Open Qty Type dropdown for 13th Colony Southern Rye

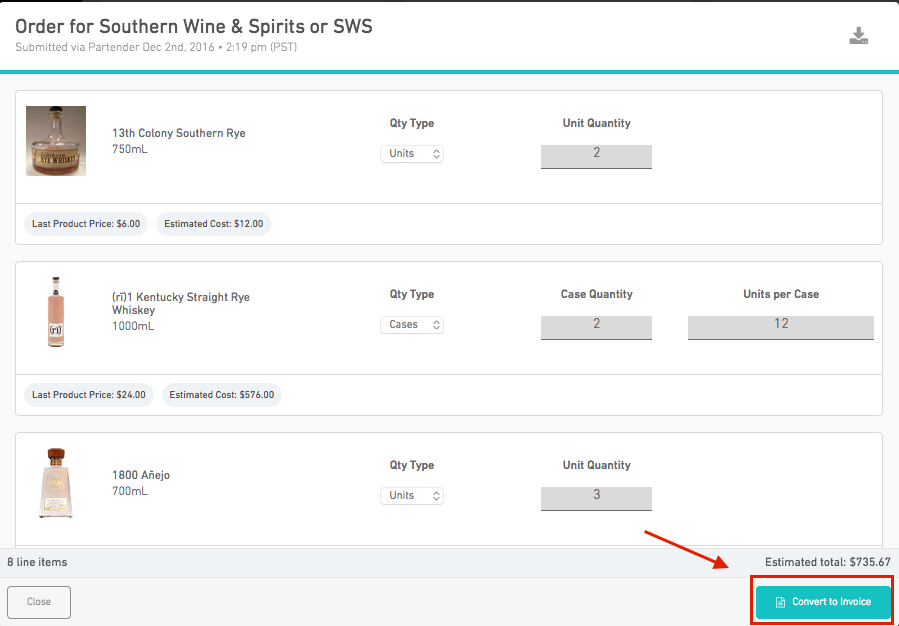(x=412, y=154)
